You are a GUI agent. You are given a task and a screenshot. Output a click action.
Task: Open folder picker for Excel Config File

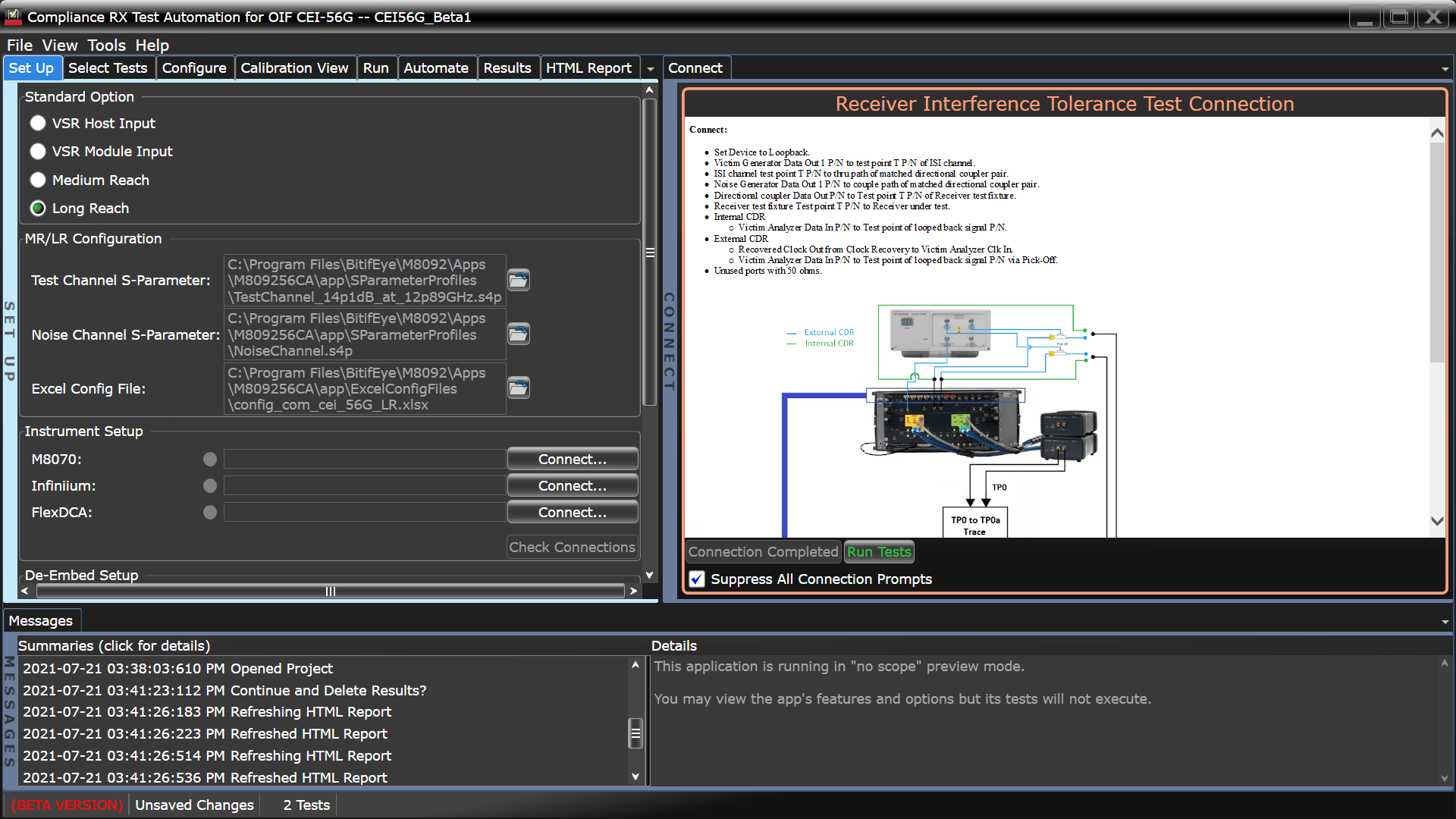point(518,388)
